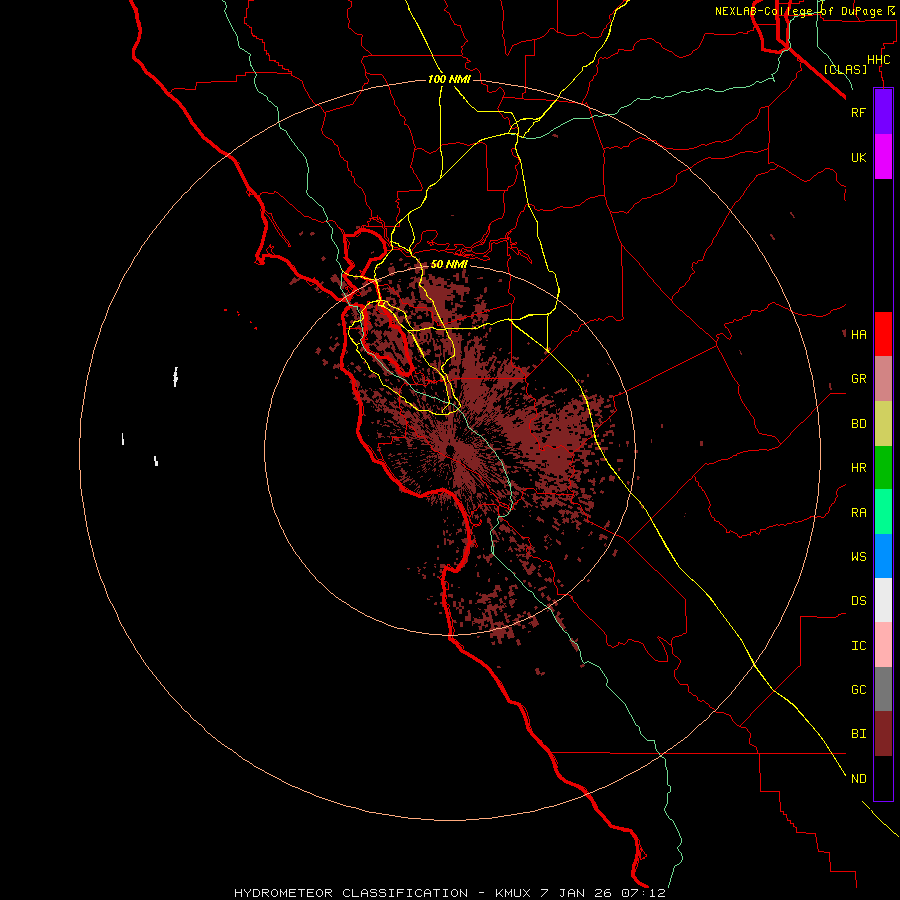Click the ND black legend swatch
This screenshot has height=900, width=900.
(x=883, y=778)
